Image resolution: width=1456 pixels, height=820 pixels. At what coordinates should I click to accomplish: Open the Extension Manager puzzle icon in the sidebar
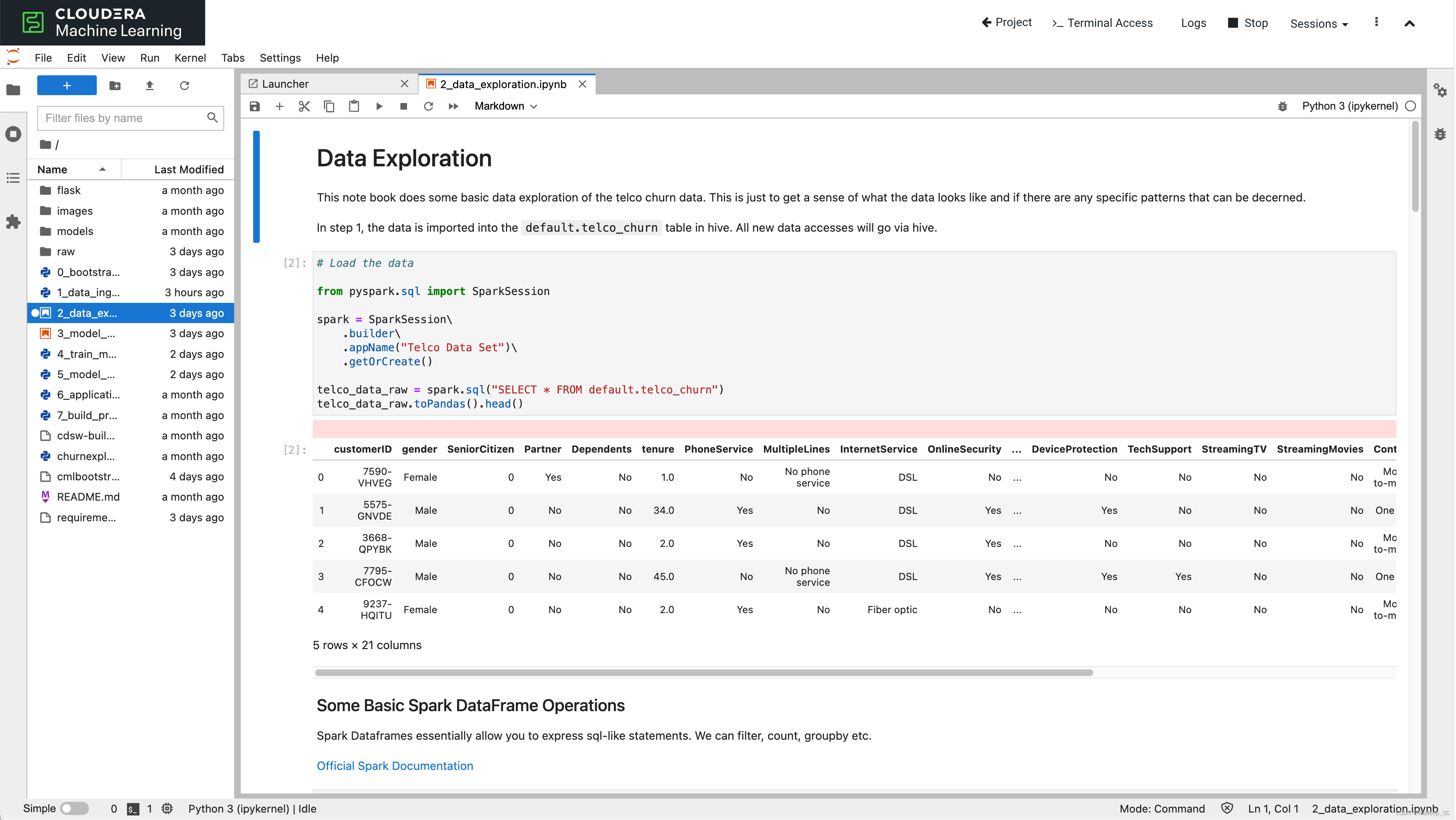13,222
